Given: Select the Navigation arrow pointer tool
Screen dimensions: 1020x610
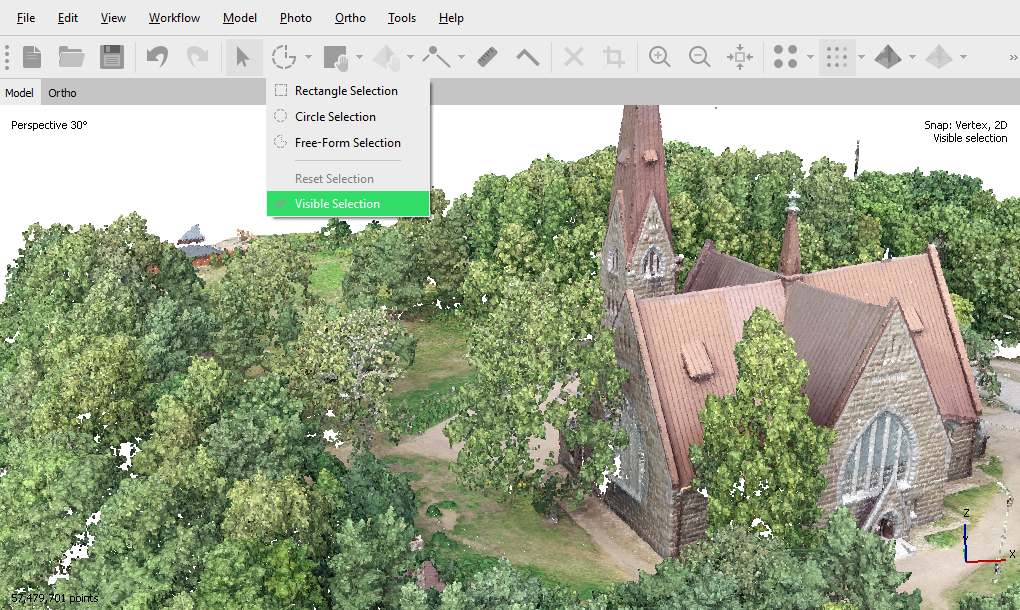Looking at the screenshot, I should pos(242,57).
